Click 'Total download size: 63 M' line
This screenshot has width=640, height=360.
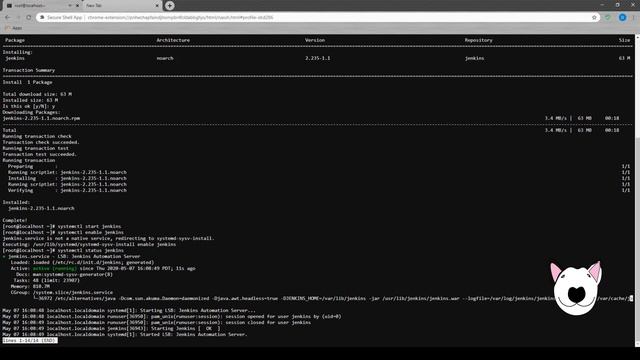tap(37, 94)
